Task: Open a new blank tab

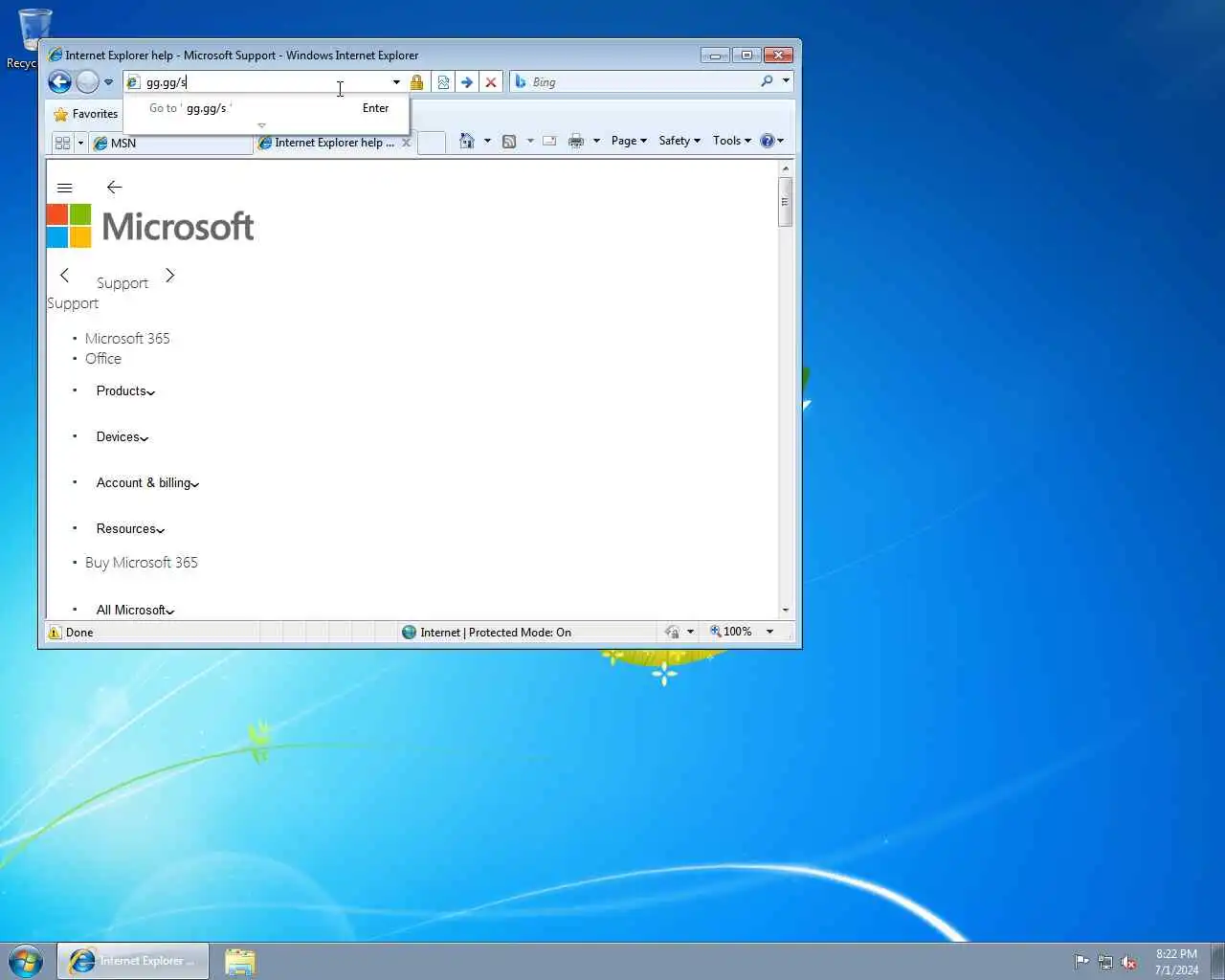Action: pyautogui.click(x=432, y=143)
